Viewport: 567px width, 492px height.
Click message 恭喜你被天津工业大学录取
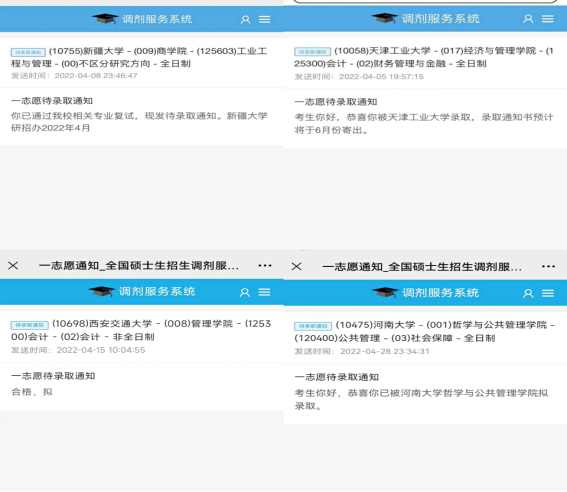coord(424,124)
